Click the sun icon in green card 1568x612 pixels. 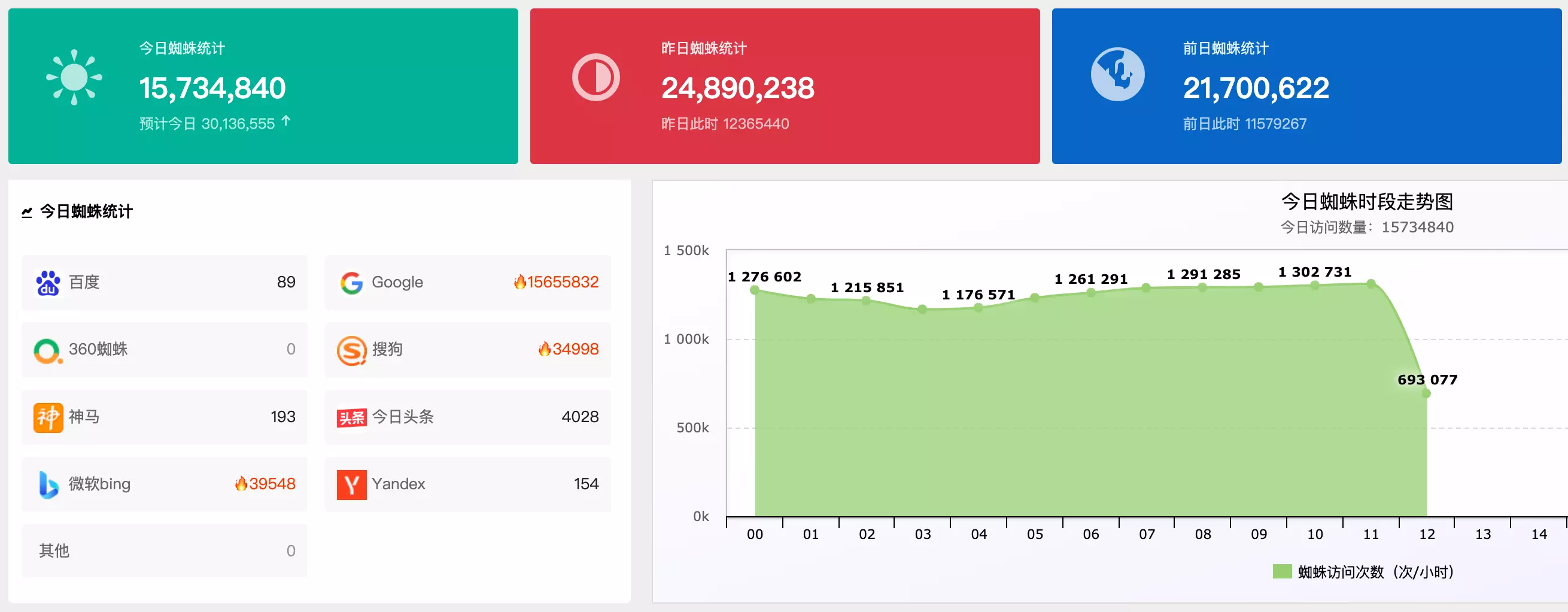tap(74, 77)
